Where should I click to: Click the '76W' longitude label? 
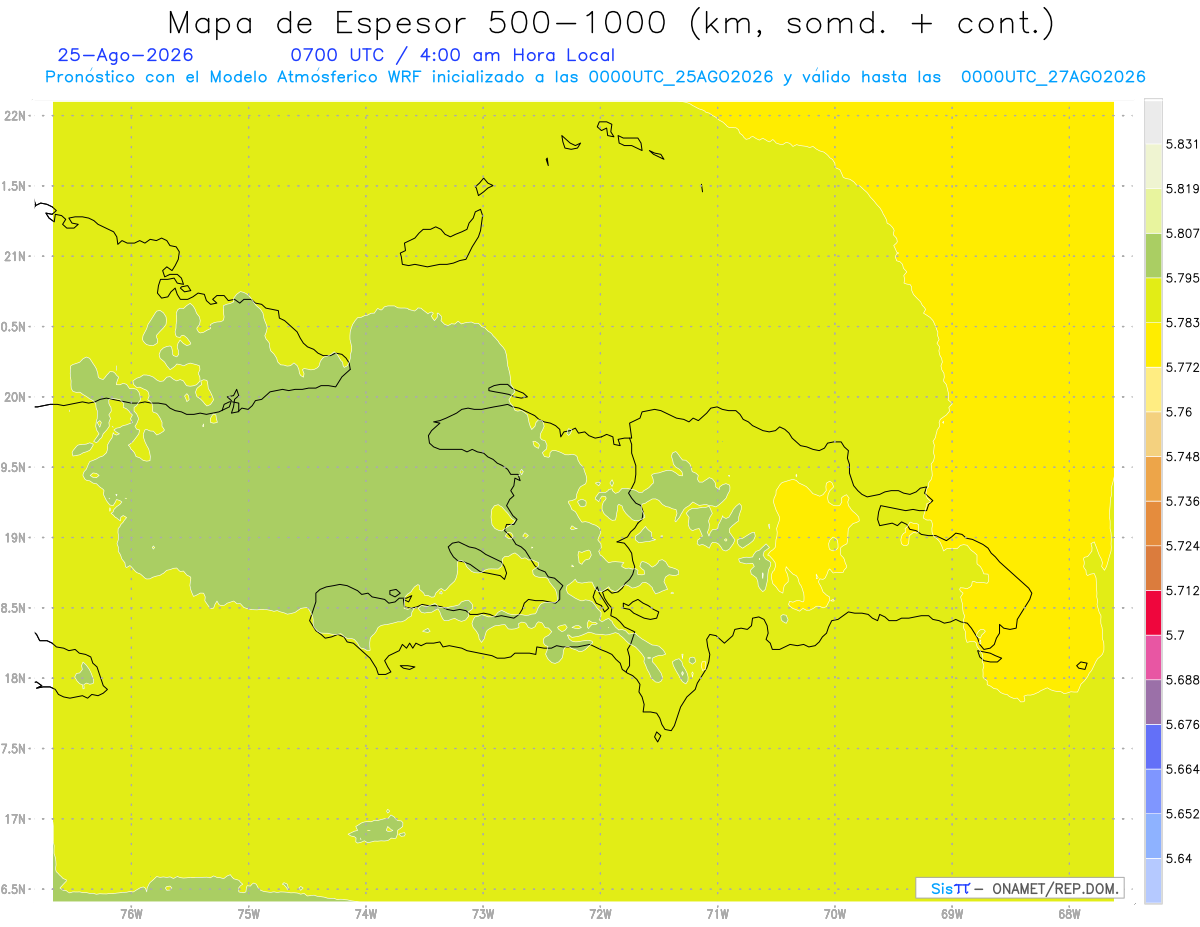pos(132,913)
